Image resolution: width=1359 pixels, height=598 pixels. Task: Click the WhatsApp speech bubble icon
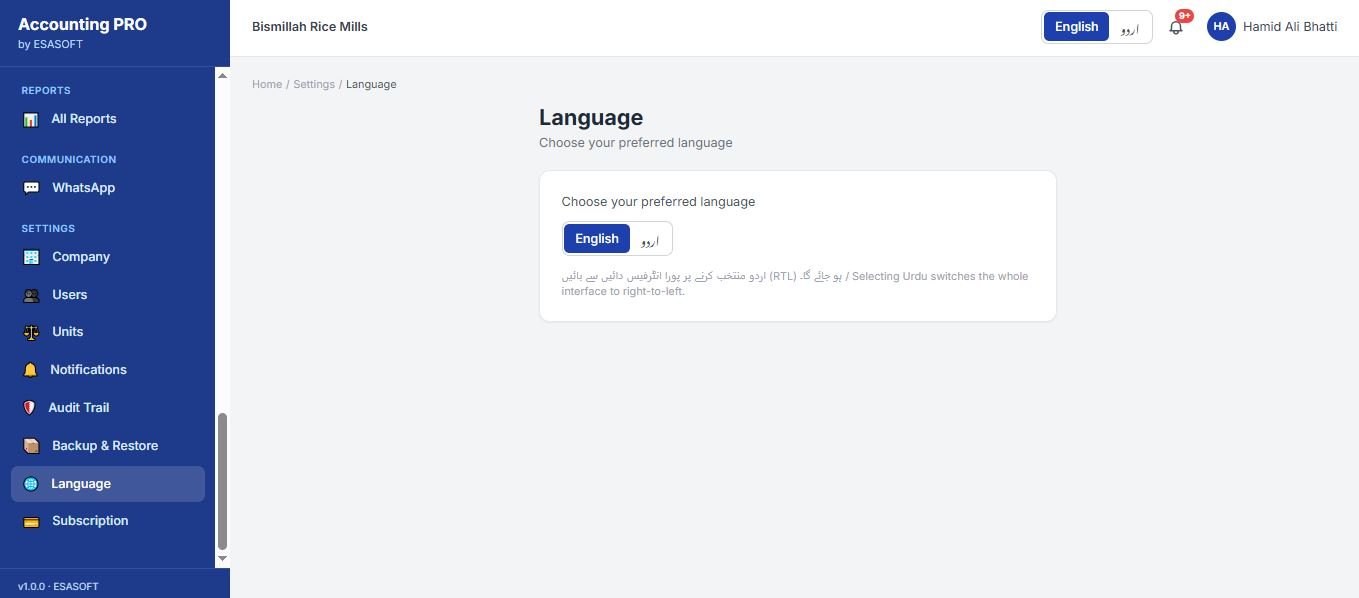[x=31, y=188]
